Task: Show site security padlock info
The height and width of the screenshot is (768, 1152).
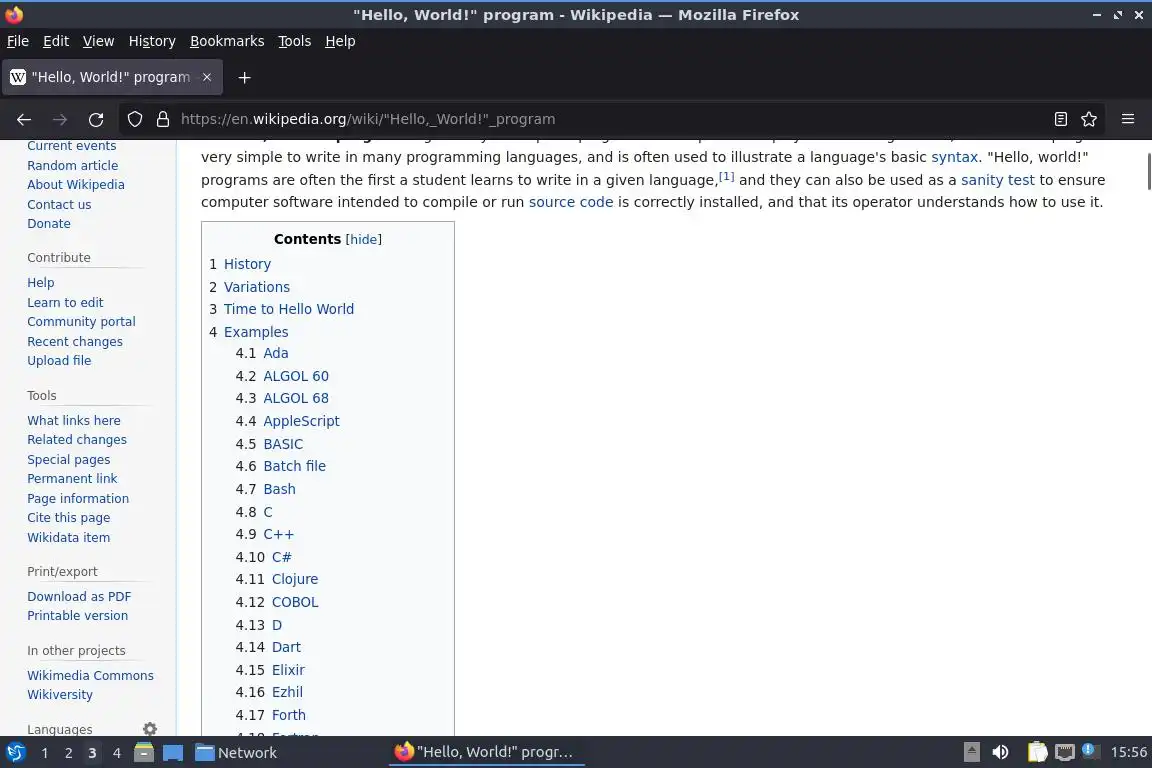Action: [163, 119]
